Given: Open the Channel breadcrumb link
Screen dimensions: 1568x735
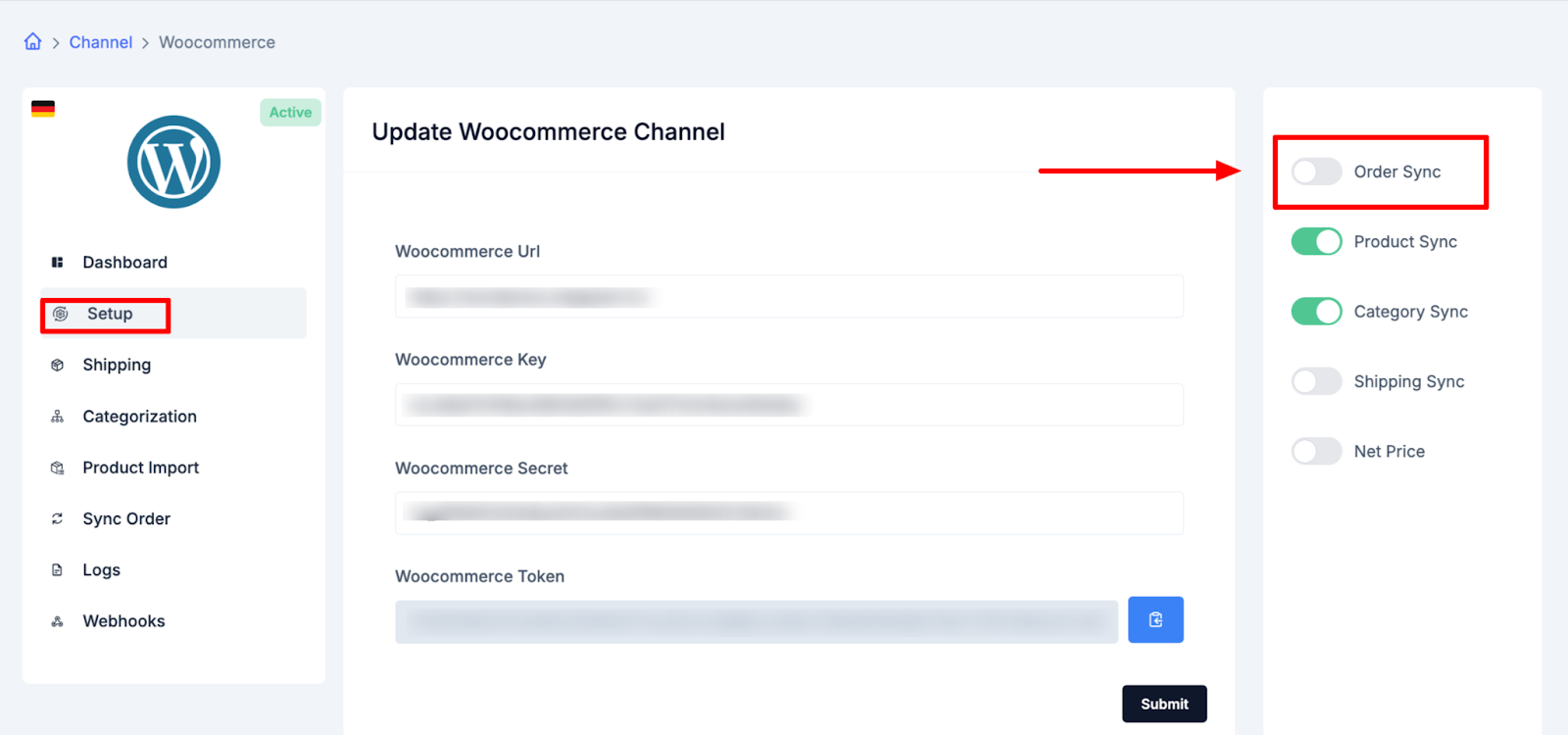Looking at the screenshot, I should 101,42.
